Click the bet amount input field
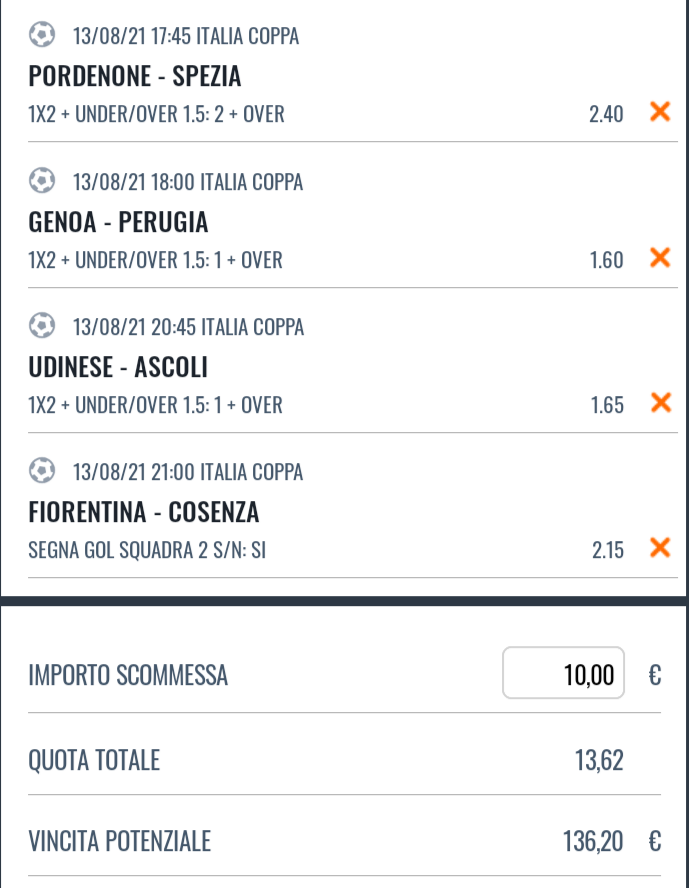 click(x=563, y=675)
